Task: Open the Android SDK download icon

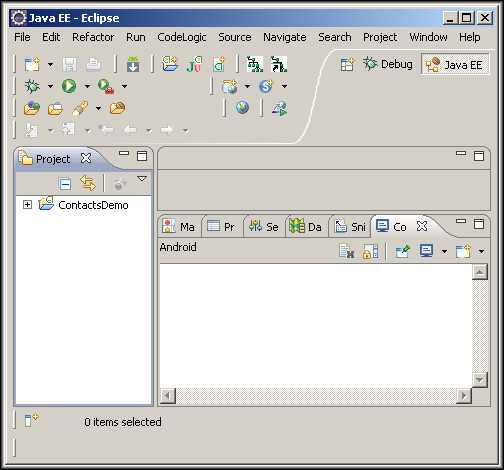Action: [133, 64]
